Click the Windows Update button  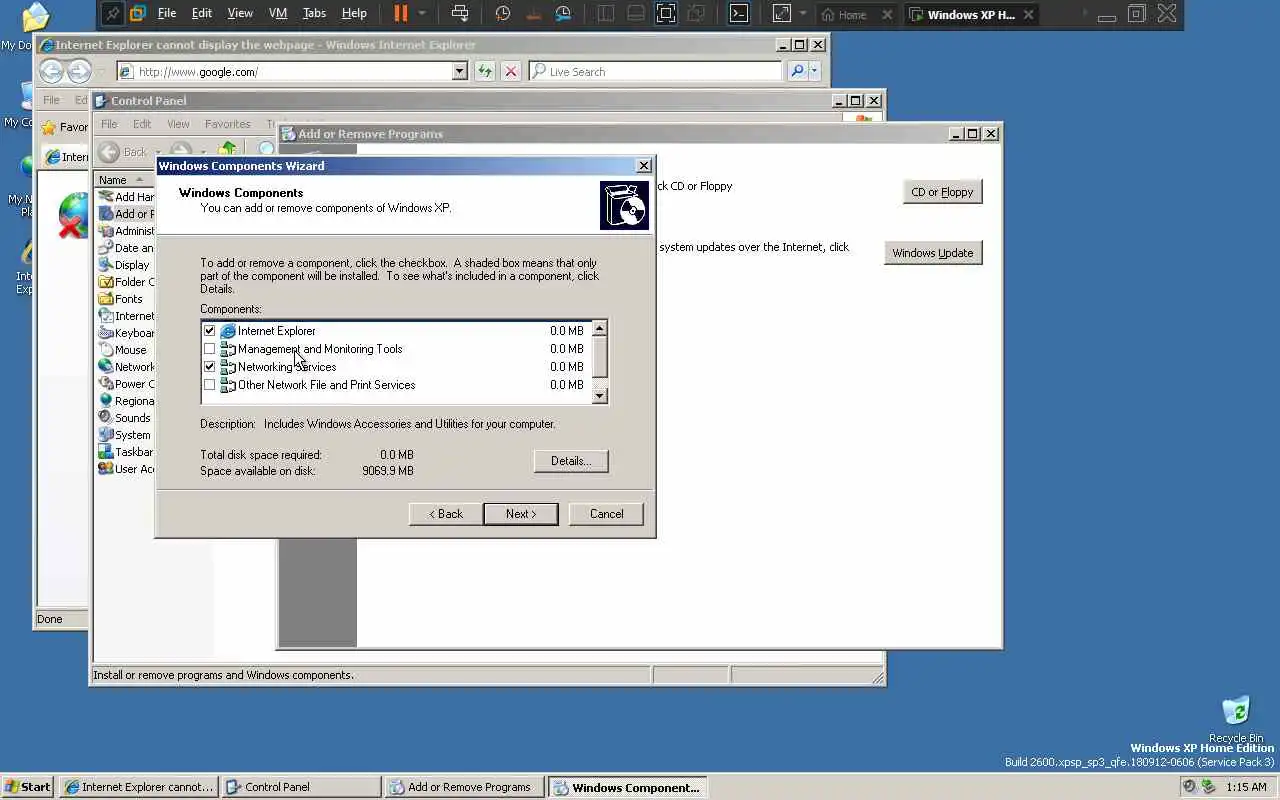933,253
